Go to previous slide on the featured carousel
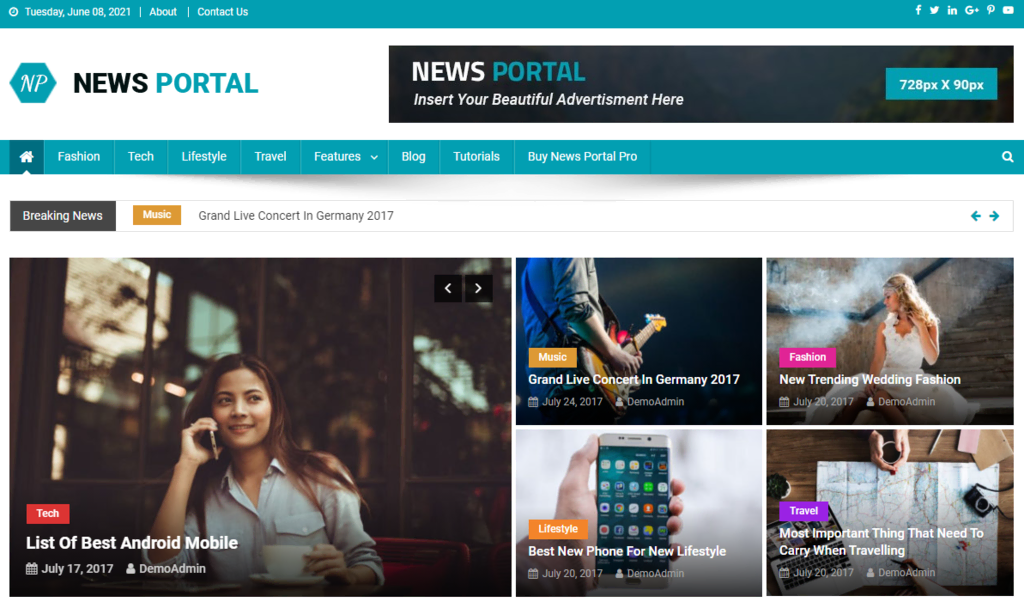This screenshot has height=602, width=1024. pos(448,288)
